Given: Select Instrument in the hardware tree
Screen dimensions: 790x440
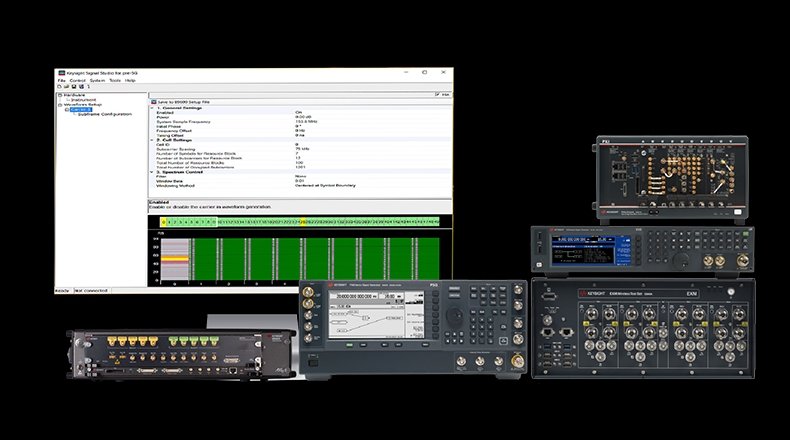Looking at the screenshot, I should click(x=80, y=99).
